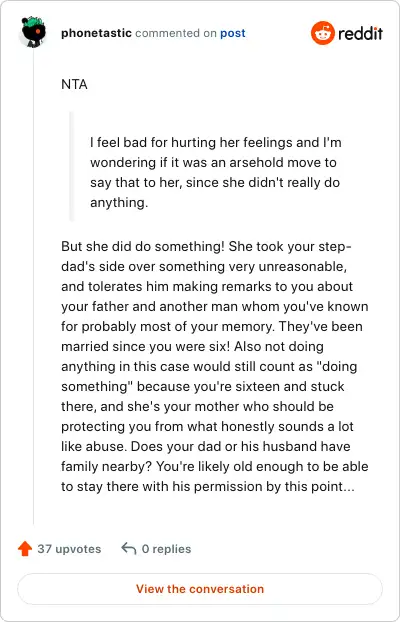Image resolution: width=400 pixels, height=622 pixels.
Task: Click the phonetastic user avatar
Action: [x=33, y=33]
